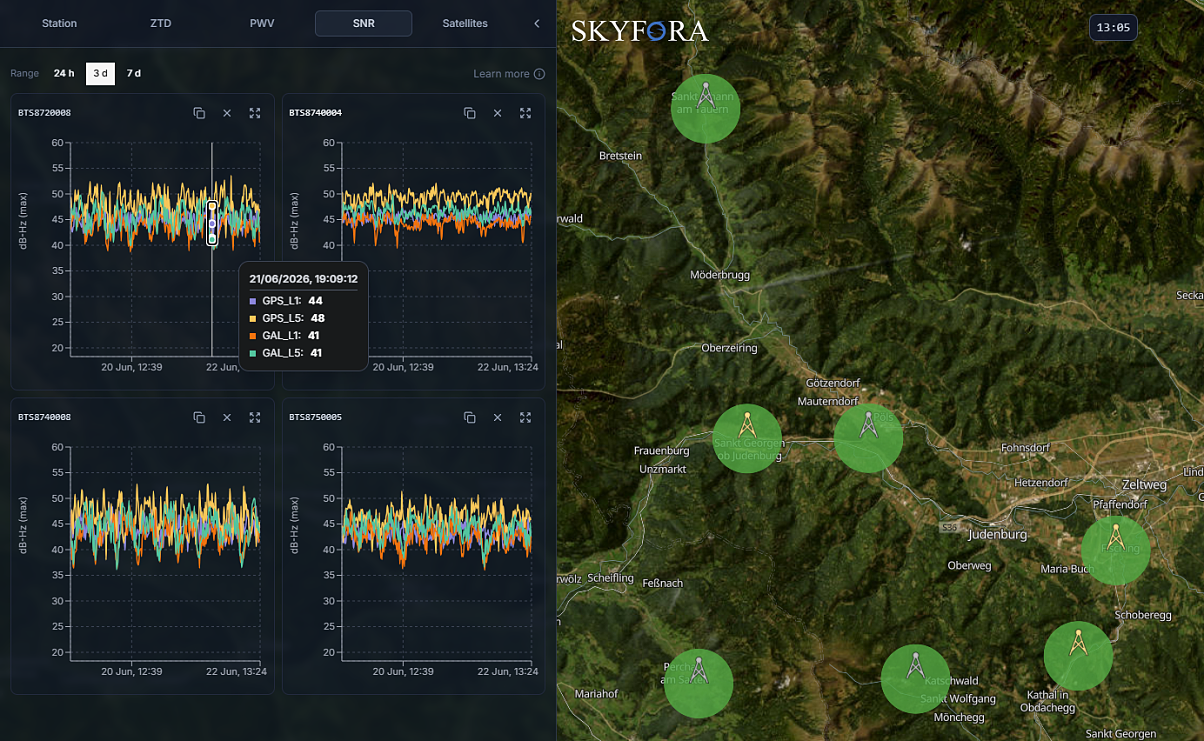
Task: Click the Schoberegg map label
Action: pos(1143,616)
